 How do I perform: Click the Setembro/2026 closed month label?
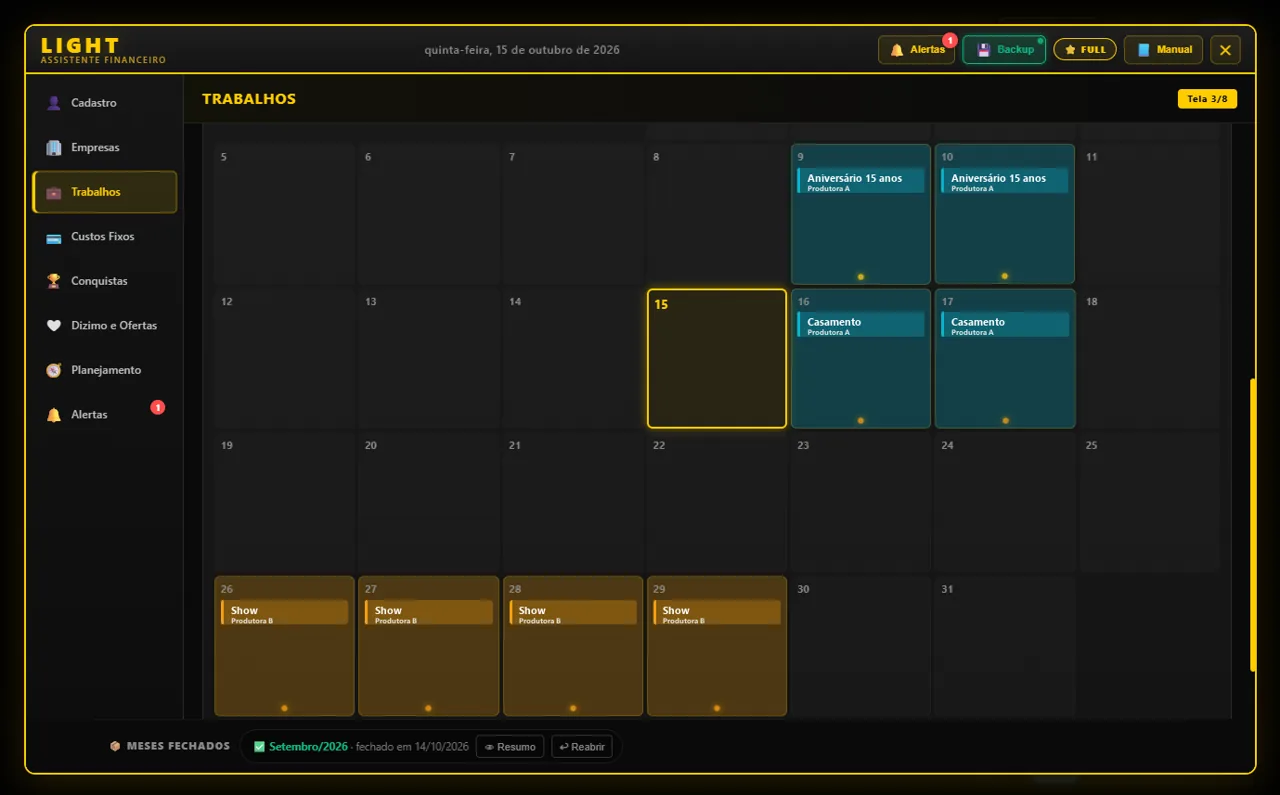308,747
